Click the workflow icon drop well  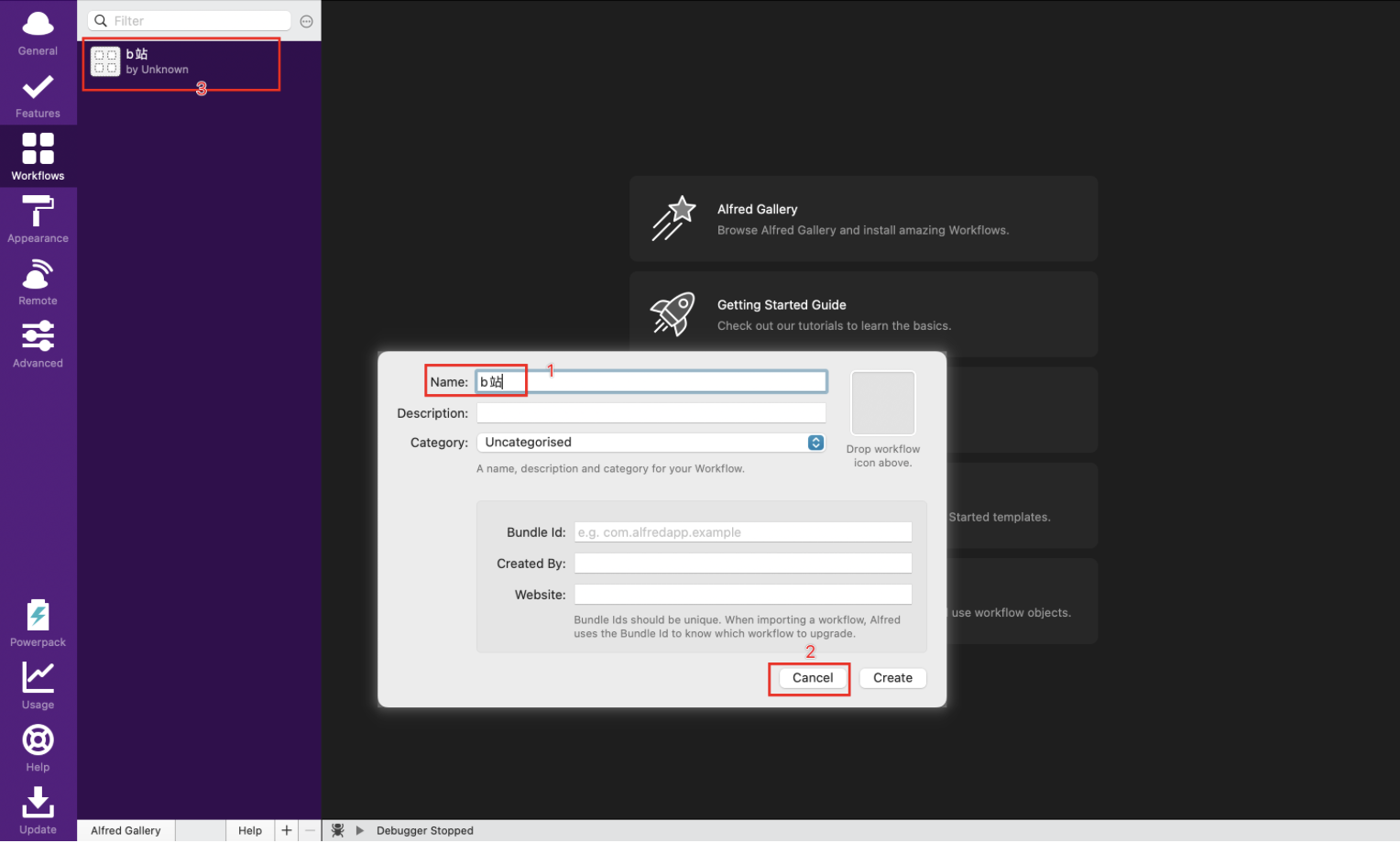[883, 403]
